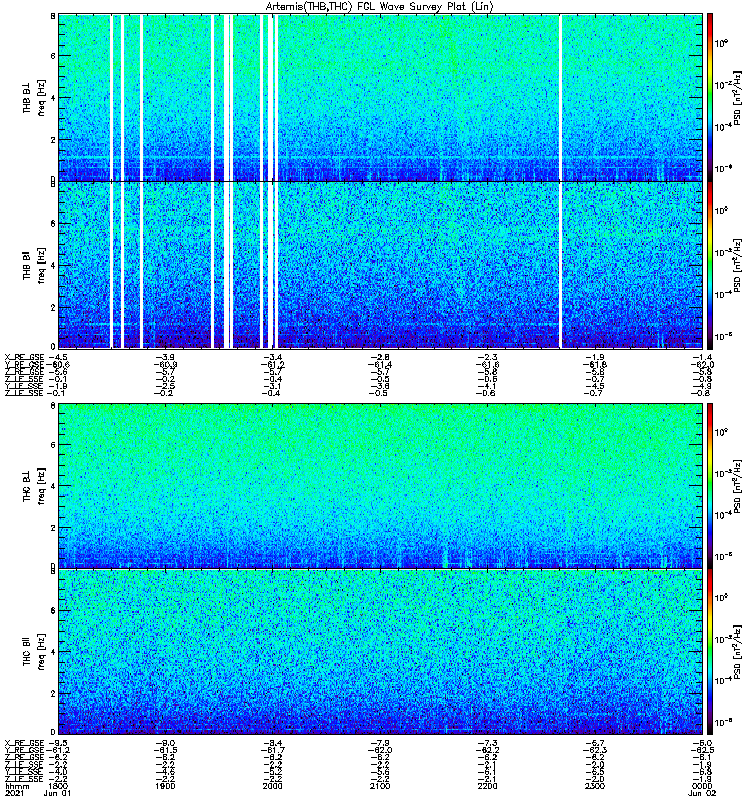Click the plot title "Artemis(THB,THC) FGL Wave Survey Plot"
The image size is (750, 800).
coord(379,6)
